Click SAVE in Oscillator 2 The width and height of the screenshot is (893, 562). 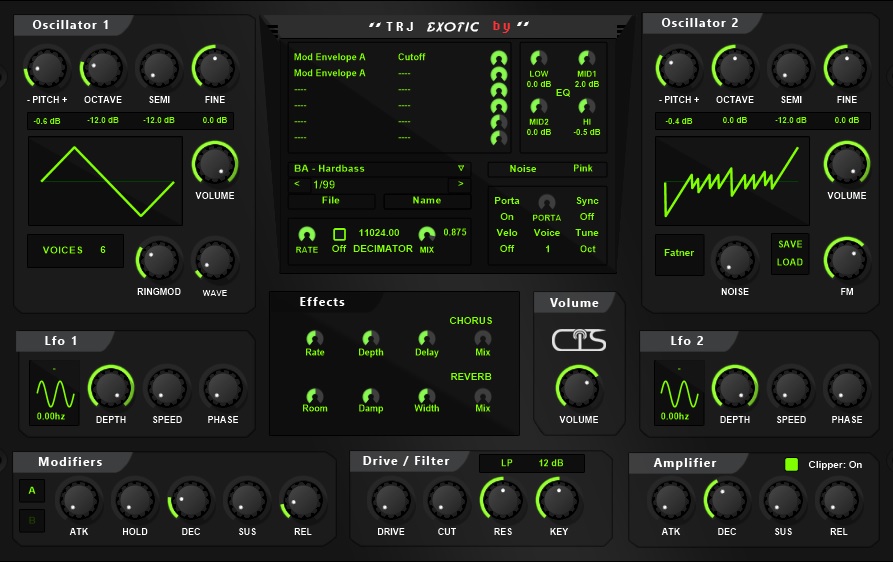tap(790, 244)
